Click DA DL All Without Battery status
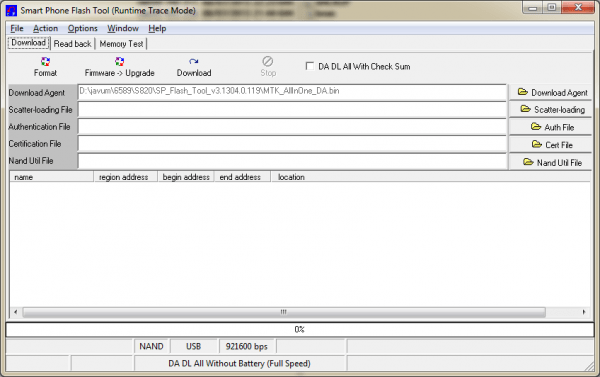This screenshot has height=377, width=600. 240,364
